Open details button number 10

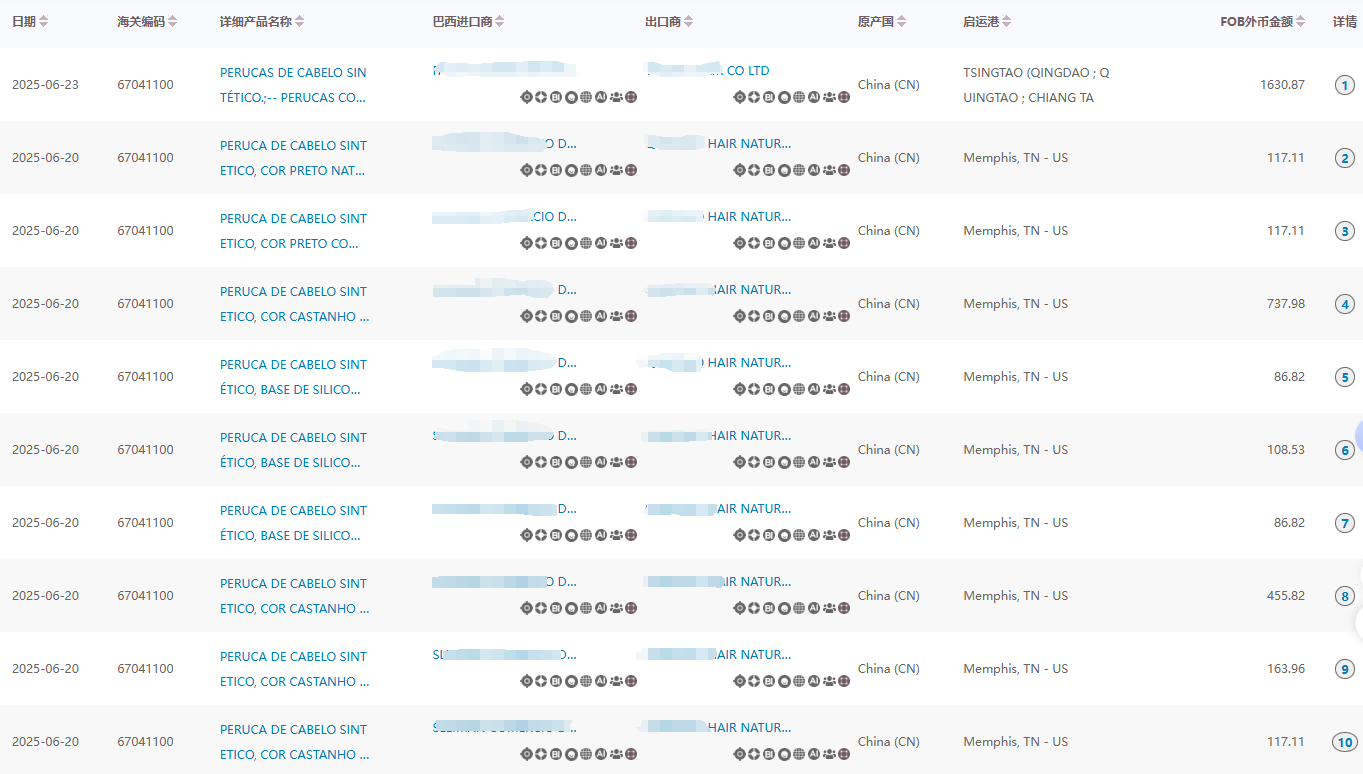click(1345, 742)
